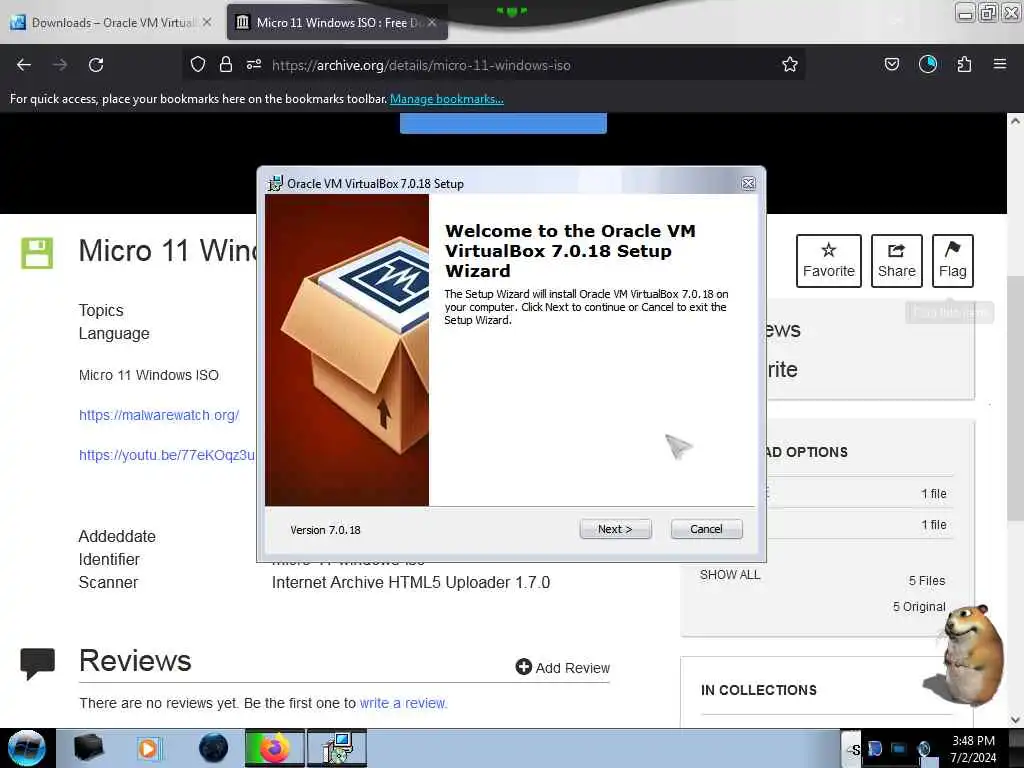Bookmark this page with the star
The image size is (1024, 768).
[x=790, y=64]
